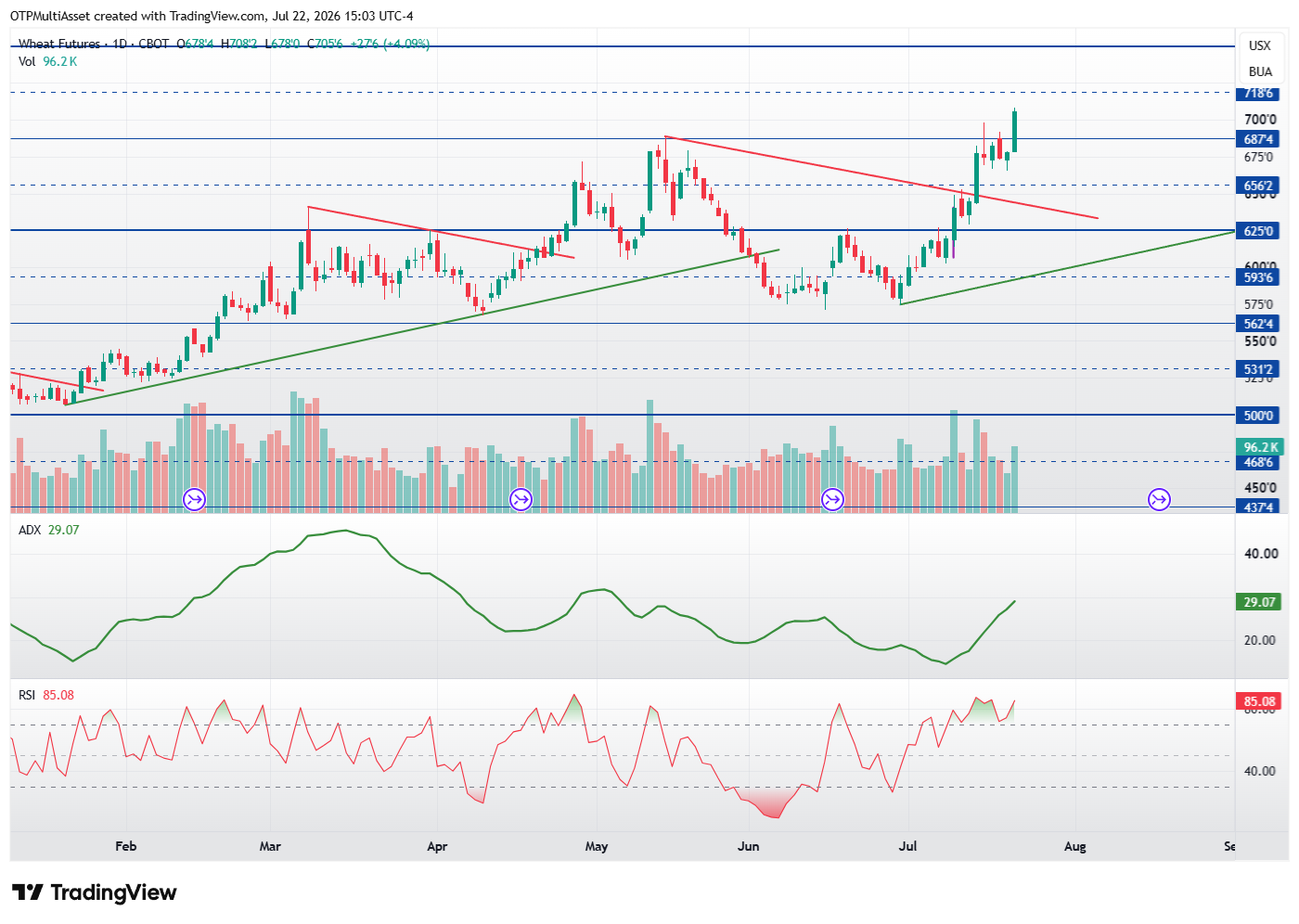Click the red RSI 85.08 value tag
1299x924 pixels.
point(1260,701)
